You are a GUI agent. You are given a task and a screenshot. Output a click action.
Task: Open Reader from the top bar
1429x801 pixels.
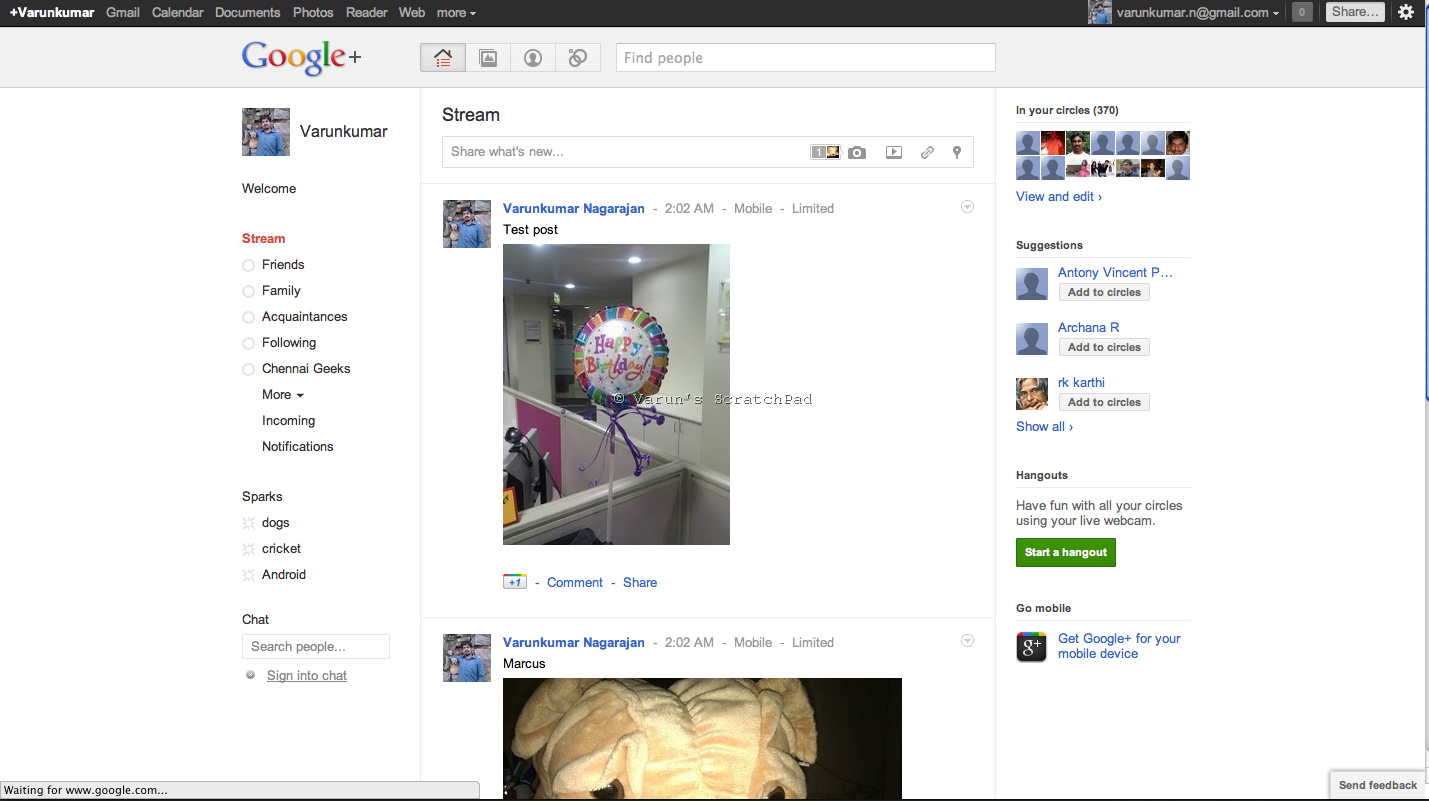[x=366, y=13]
